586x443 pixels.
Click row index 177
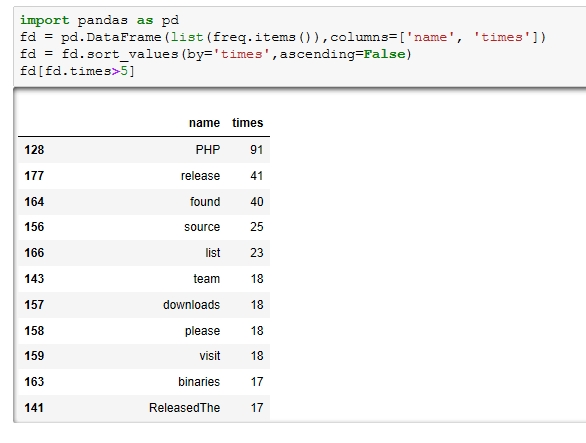(x=34, y=176)
